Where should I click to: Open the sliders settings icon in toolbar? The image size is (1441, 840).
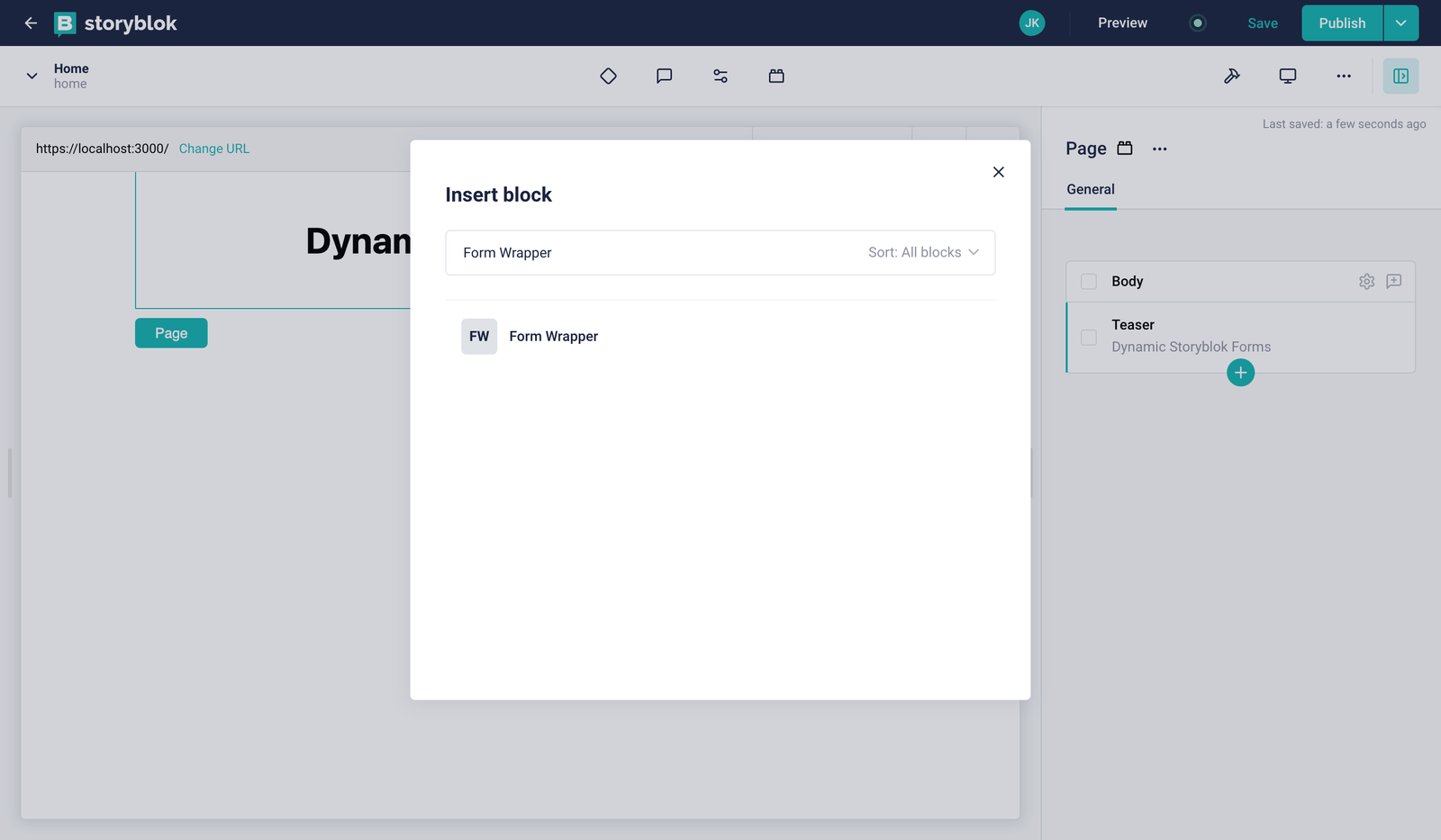[720, 77]
